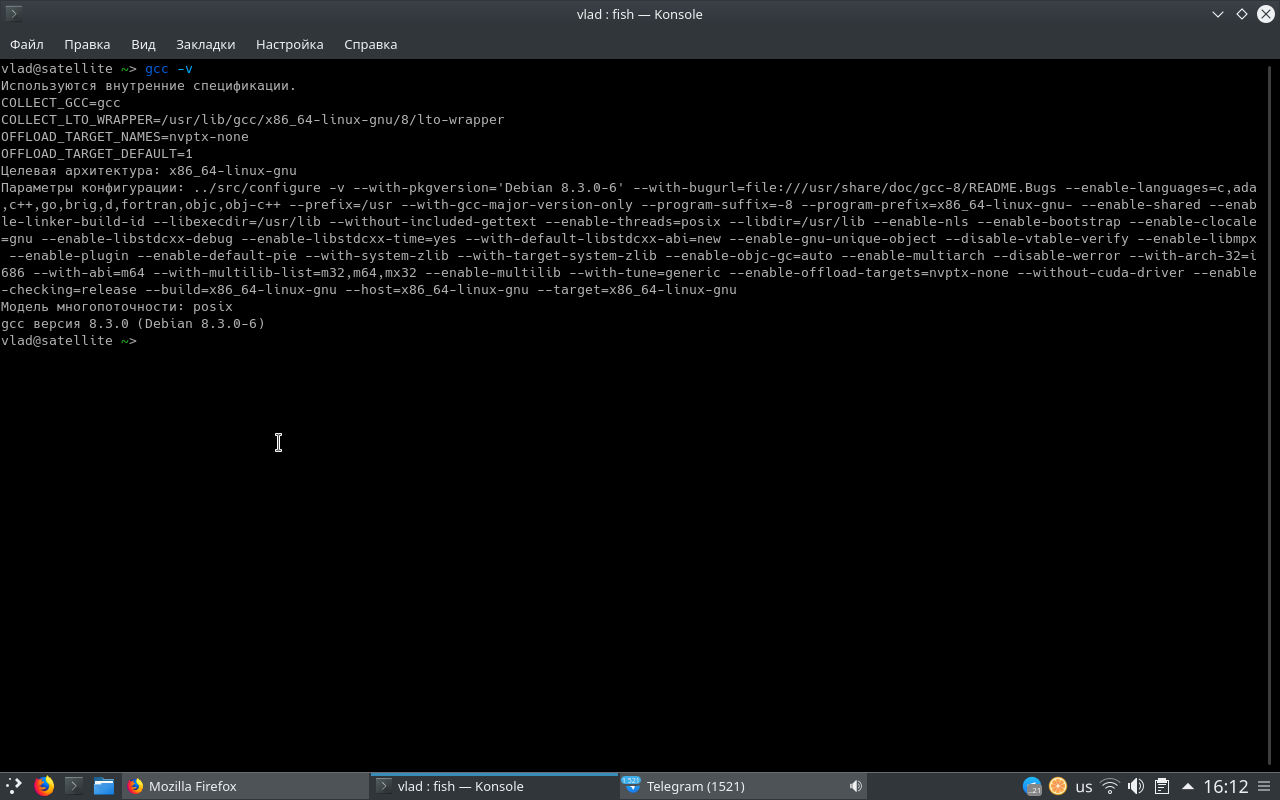Click the line 'Целевая архитектура: x86_64-linux-gnu'
The height and width of the screenshot is (800, 1280).
click(149, 171)
